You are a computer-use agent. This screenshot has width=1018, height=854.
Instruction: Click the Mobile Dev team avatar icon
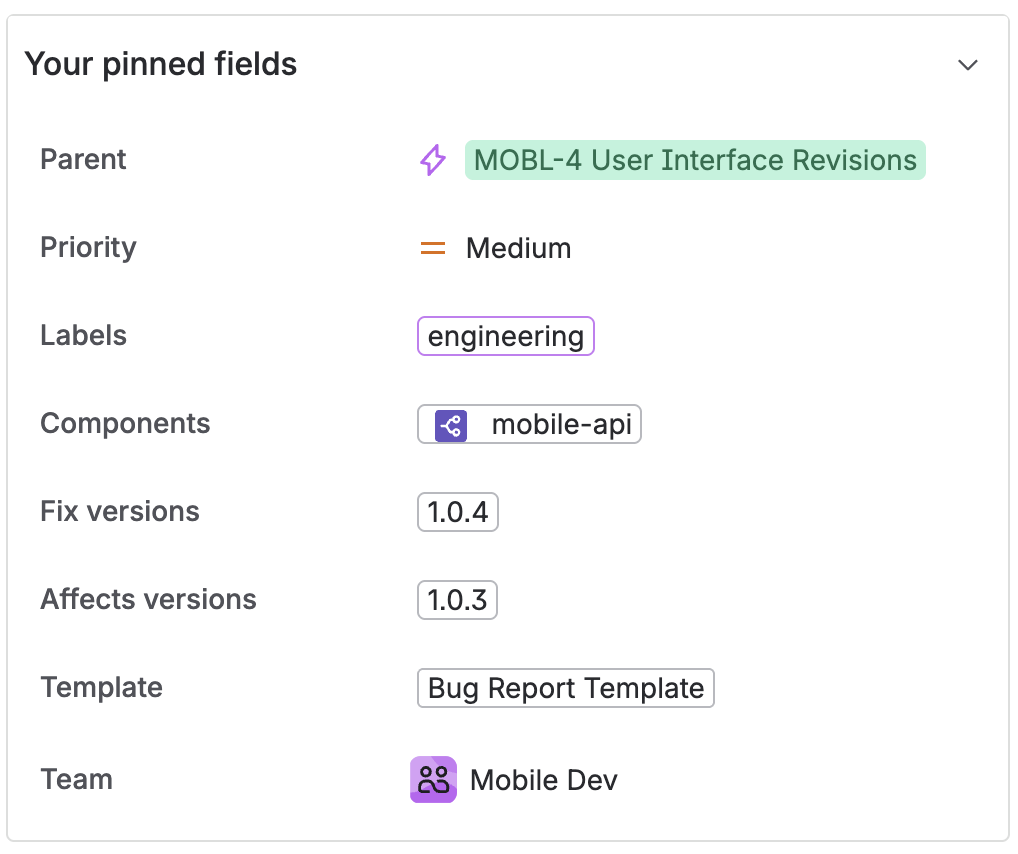433,780
